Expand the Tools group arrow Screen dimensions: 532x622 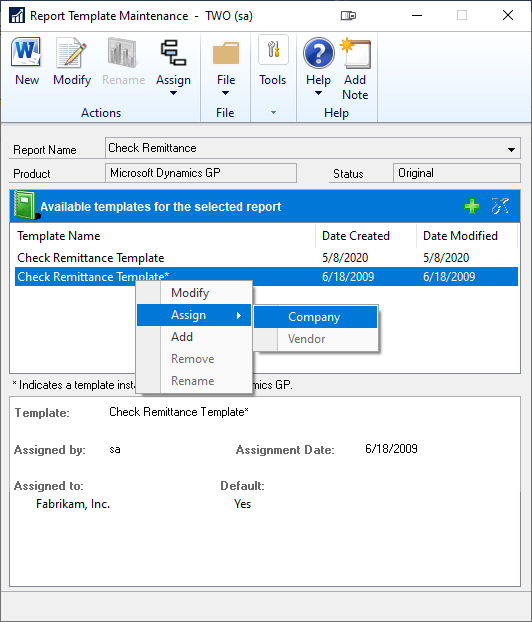273,113
